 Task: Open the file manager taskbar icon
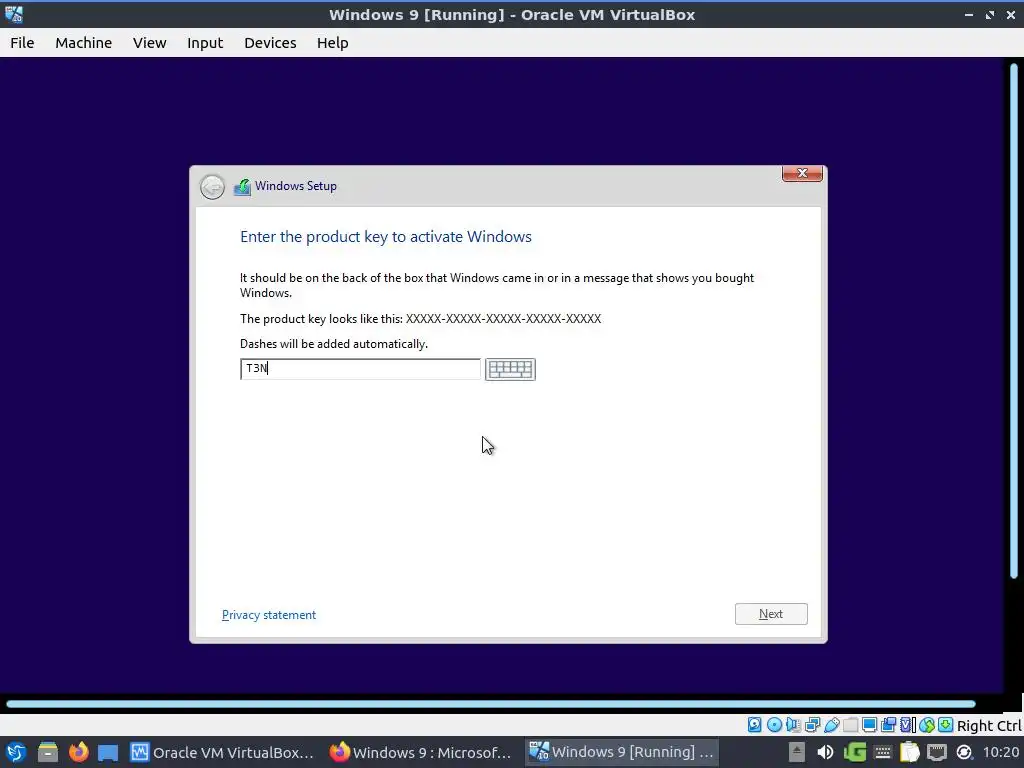click(x=48, y=752)
